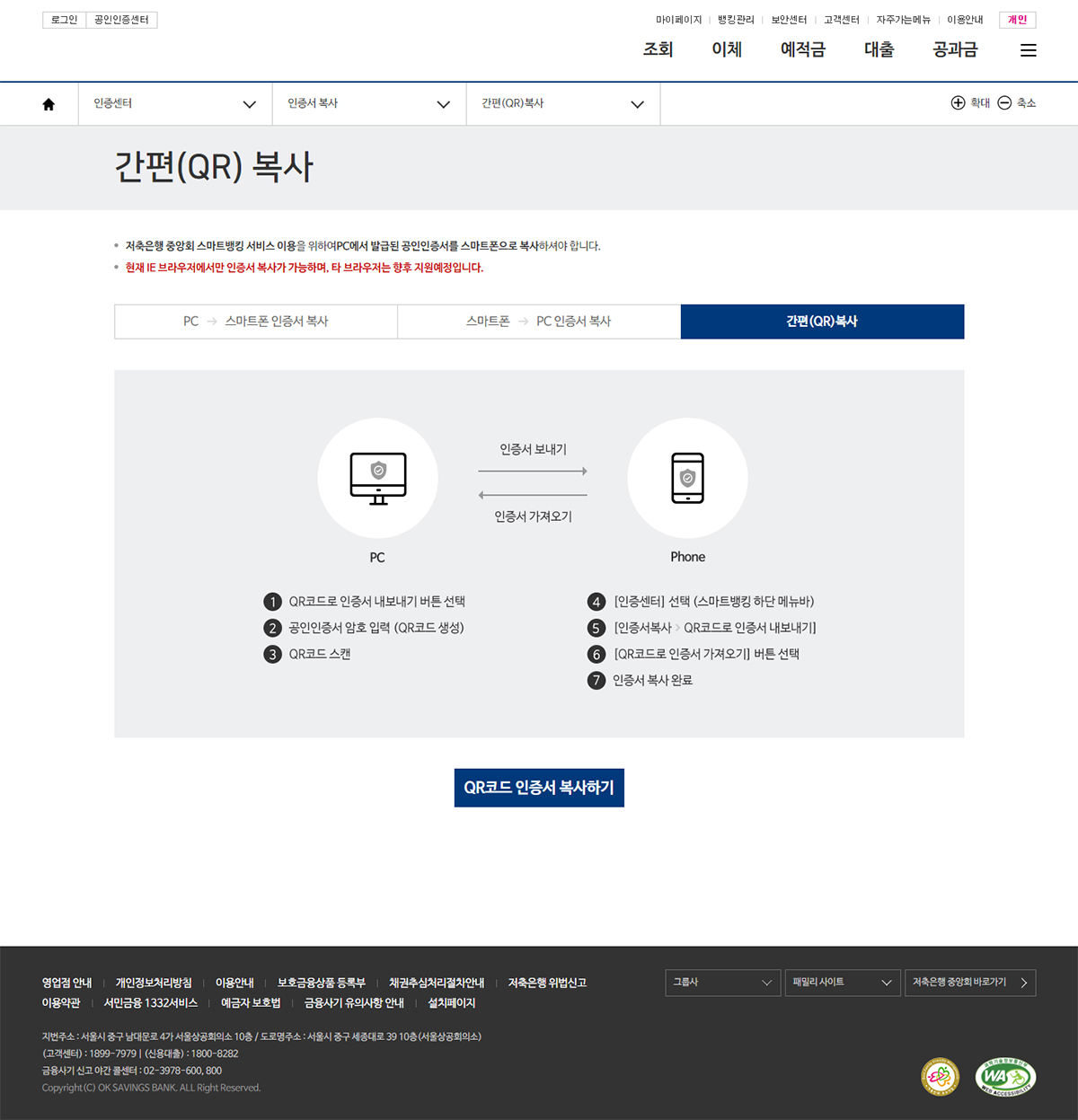
Task: Open the 예적금 menu in the navigation
Action: (802, 50)
